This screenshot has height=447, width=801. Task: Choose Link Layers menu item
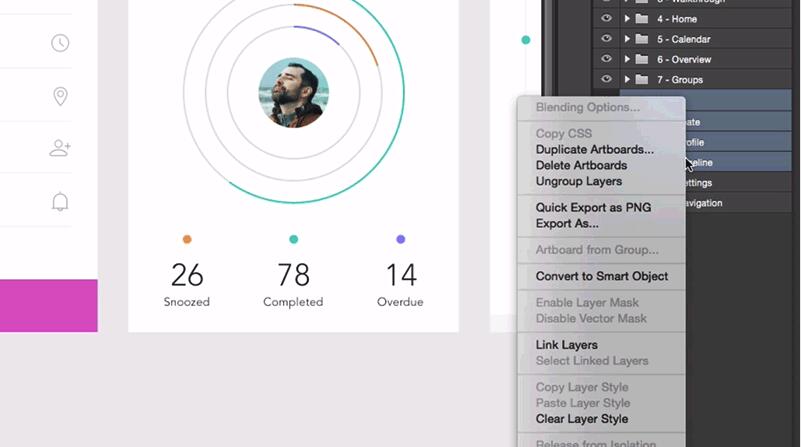(x=567, y=345)
